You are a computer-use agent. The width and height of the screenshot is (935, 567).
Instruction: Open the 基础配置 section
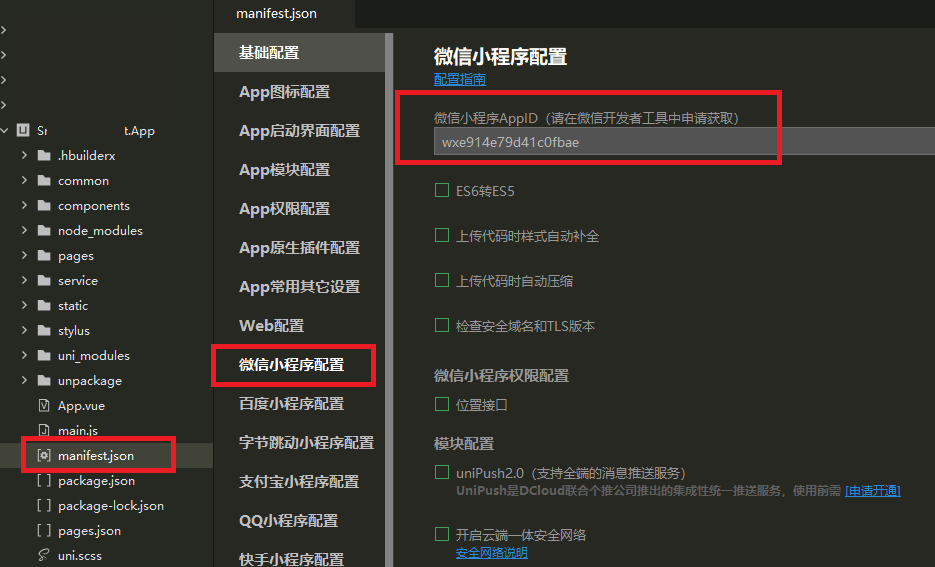pyautogui.click(x=269, y=52)
